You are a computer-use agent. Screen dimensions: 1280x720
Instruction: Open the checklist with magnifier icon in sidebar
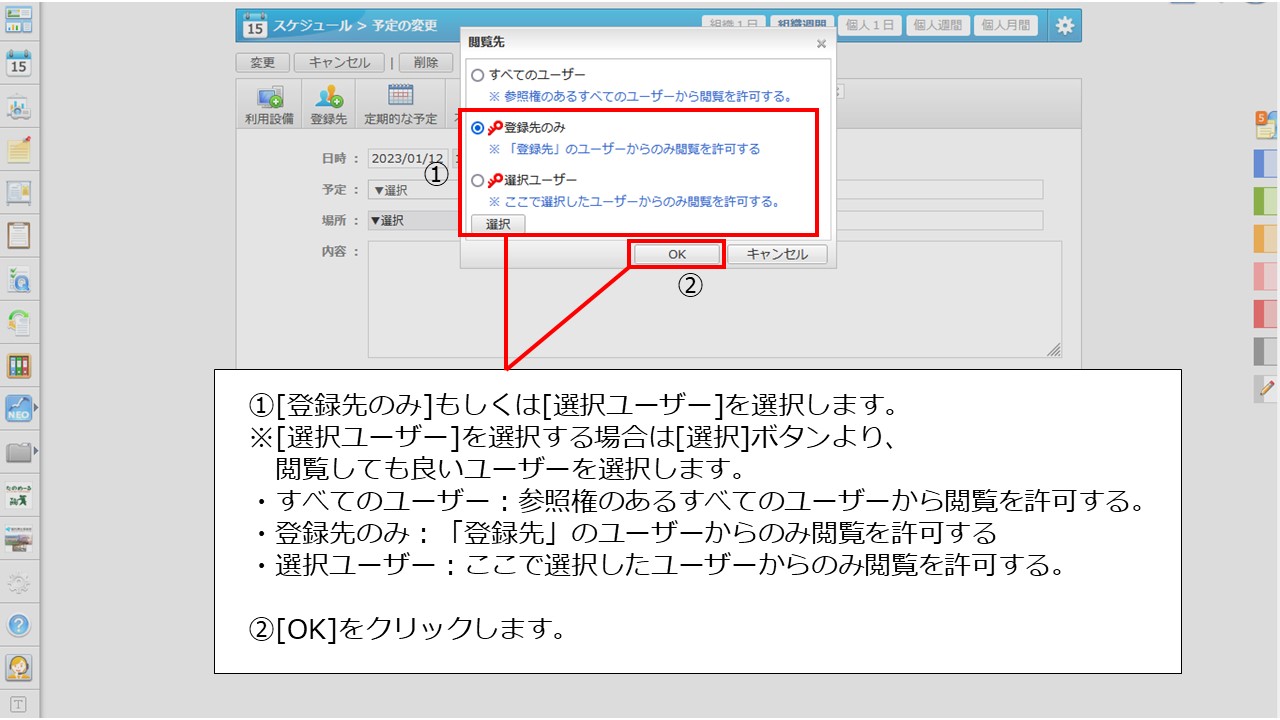19,279
